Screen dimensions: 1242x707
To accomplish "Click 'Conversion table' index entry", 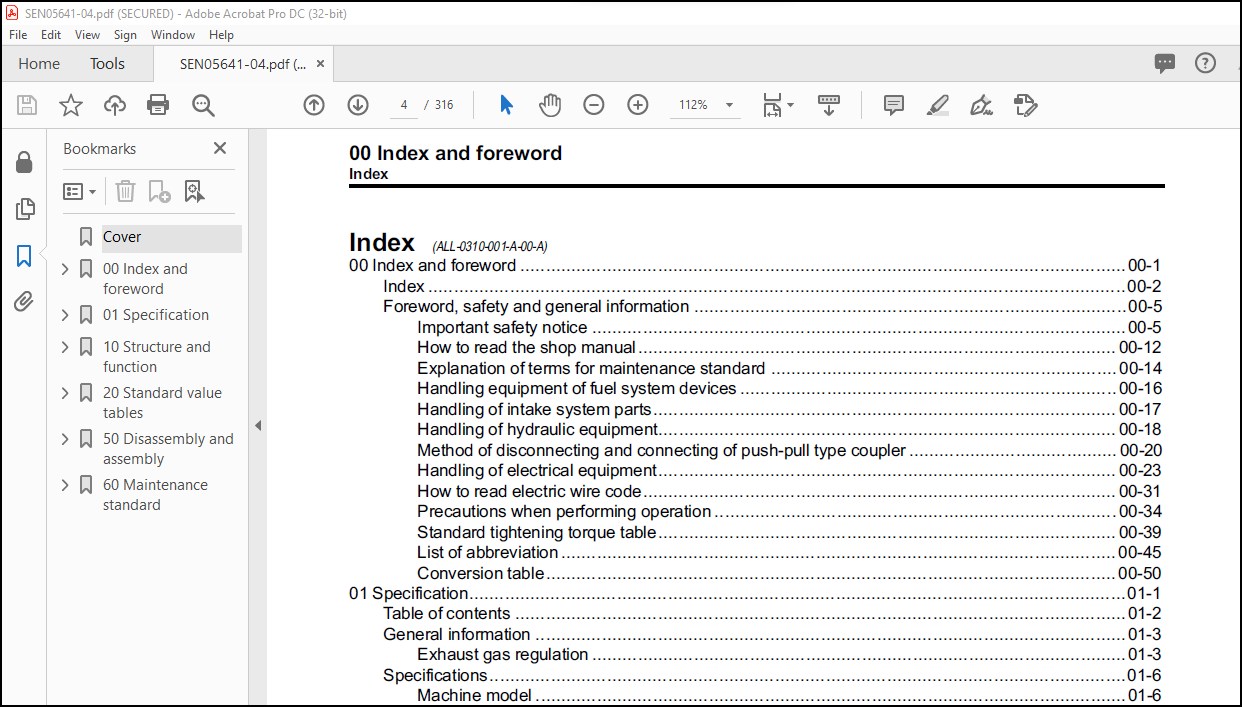I will click(x=480, y=573).
